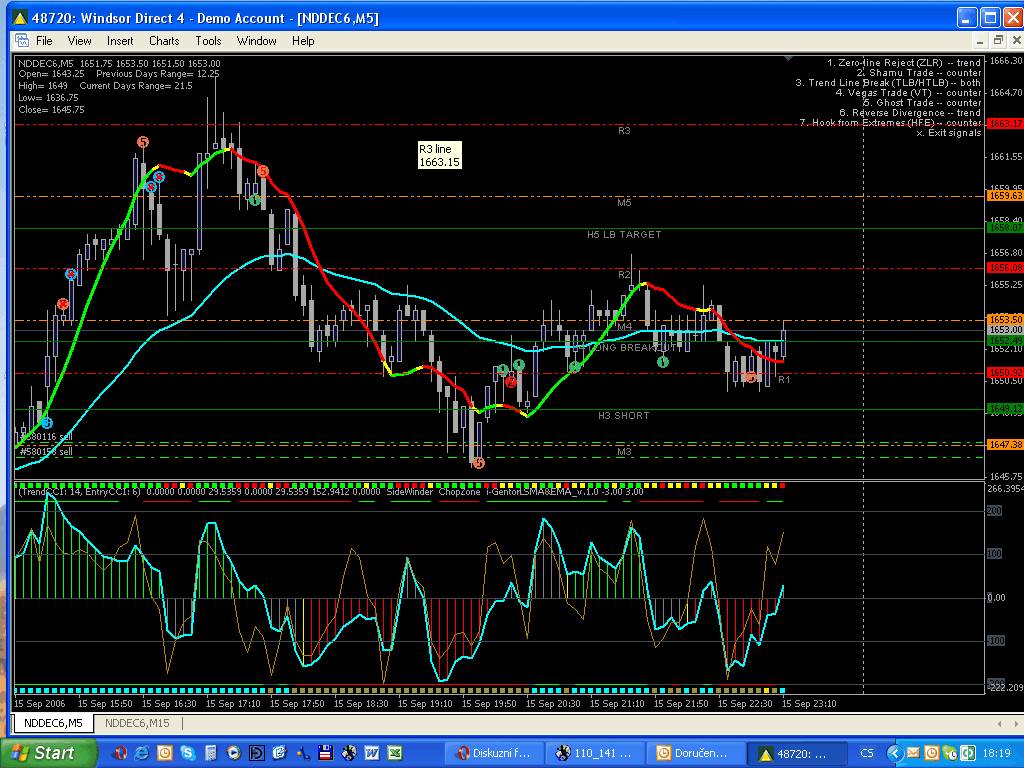Launch Skype from quick launch bar

click(x=187, y=753)
